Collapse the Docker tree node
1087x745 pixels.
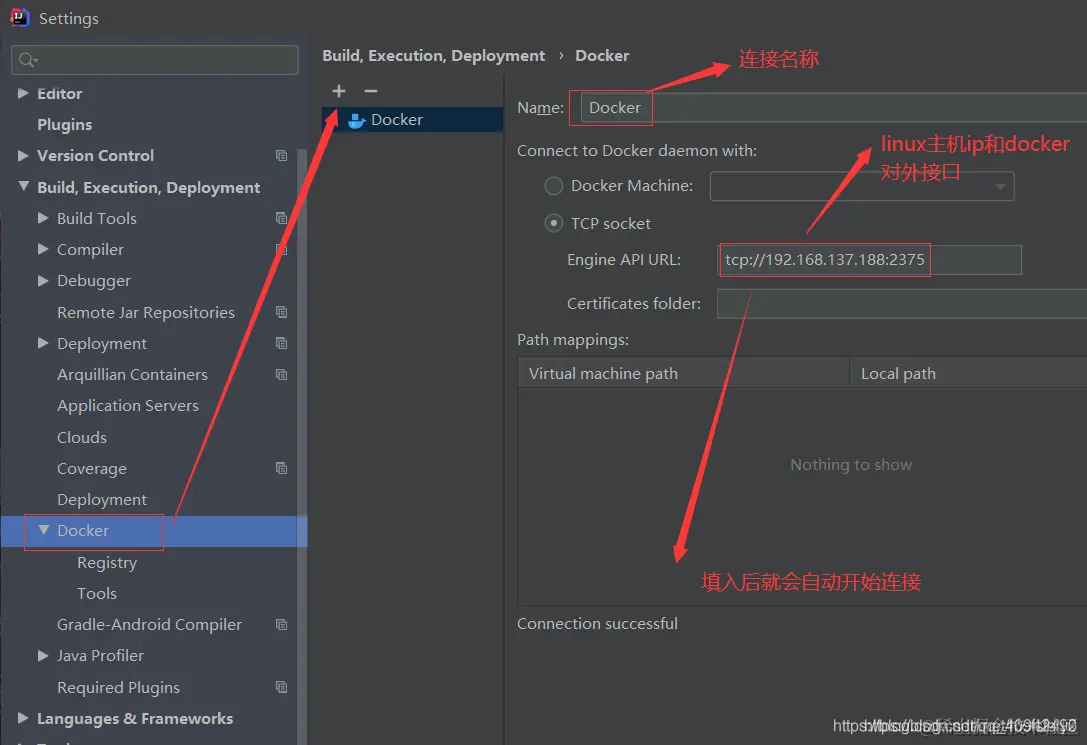point(44,529)
